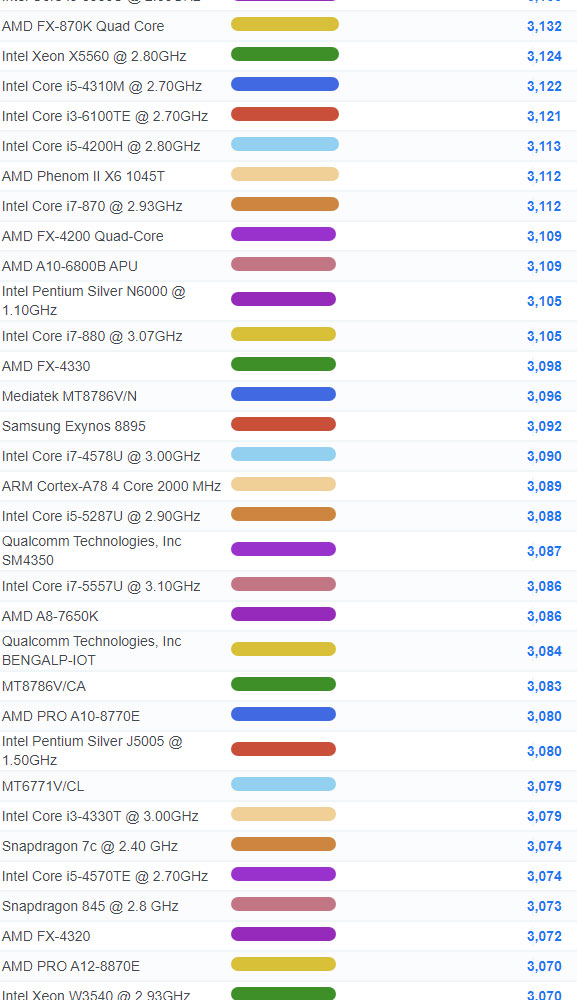
Task: Click 3,112 score on Phenom II X6 row
Action: click(x=544, y=176)
